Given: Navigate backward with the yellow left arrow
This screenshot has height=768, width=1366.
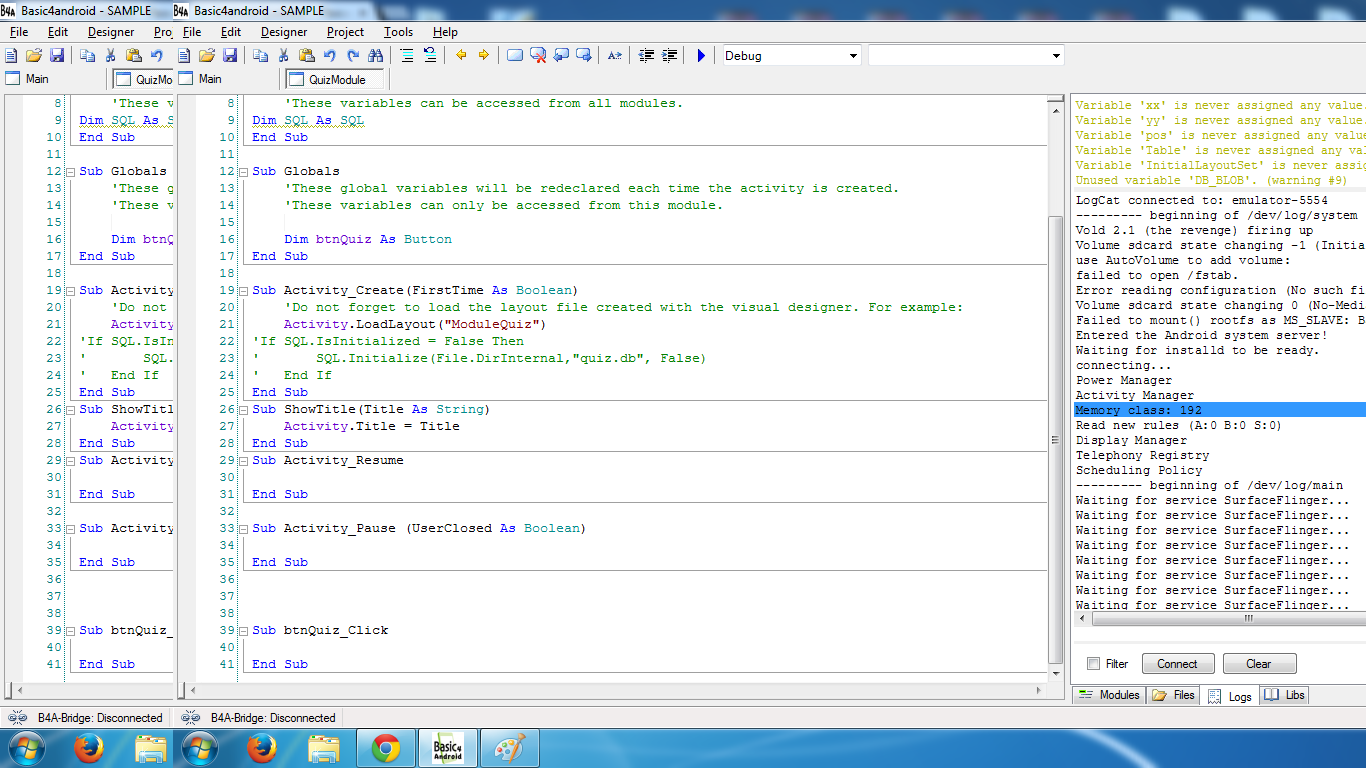Looking at the screenshot, I should point(461,56).
